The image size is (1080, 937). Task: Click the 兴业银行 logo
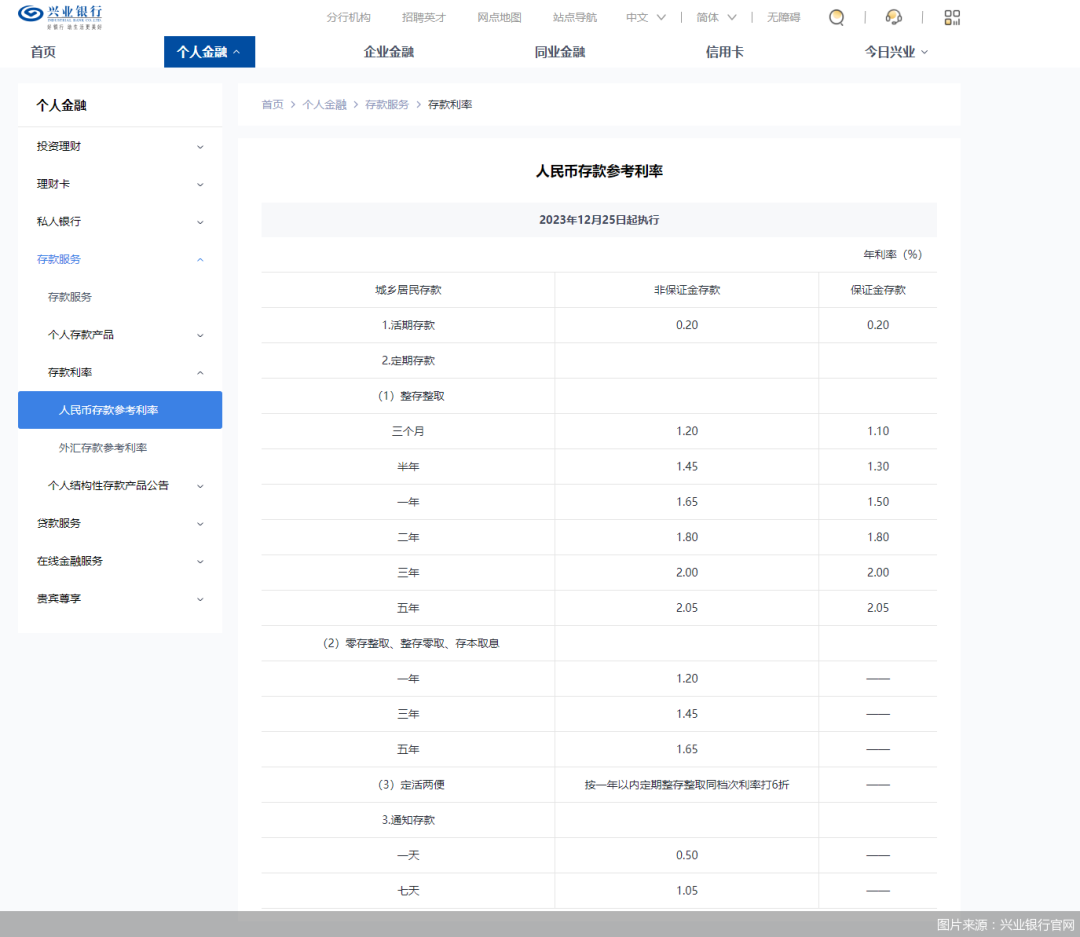click(62, 17)
